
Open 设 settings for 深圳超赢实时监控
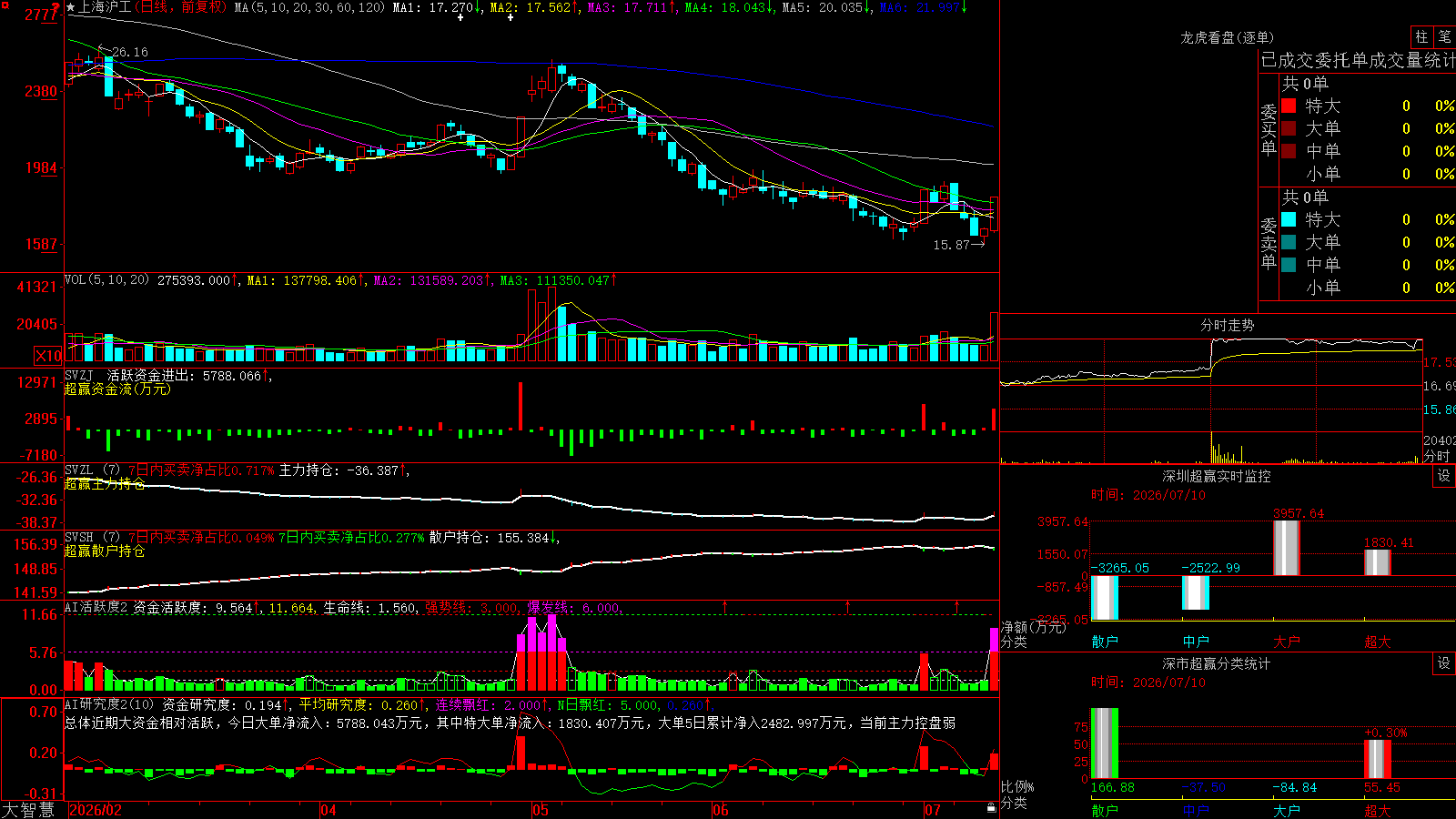point(1444,476)
